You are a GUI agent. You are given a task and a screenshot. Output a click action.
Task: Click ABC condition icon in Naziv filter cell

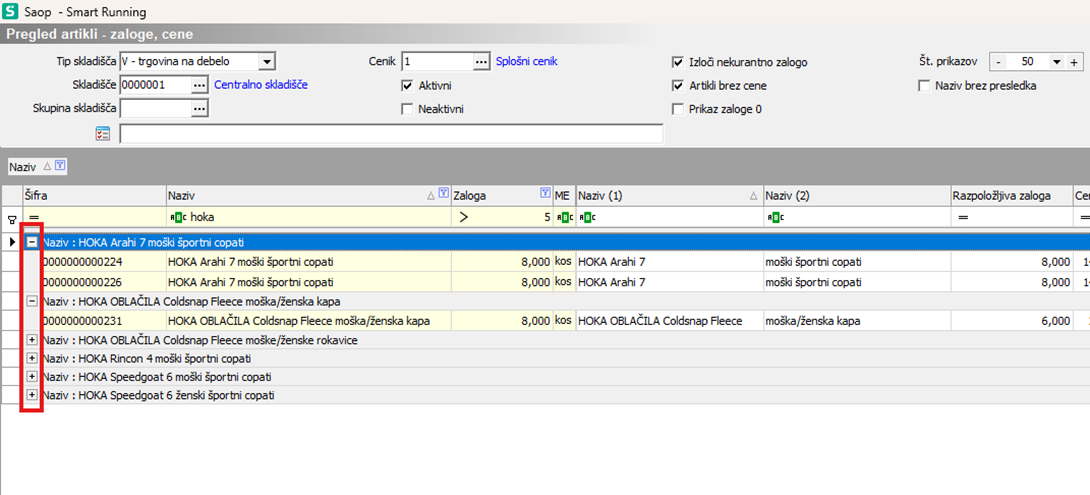[178, 218]
